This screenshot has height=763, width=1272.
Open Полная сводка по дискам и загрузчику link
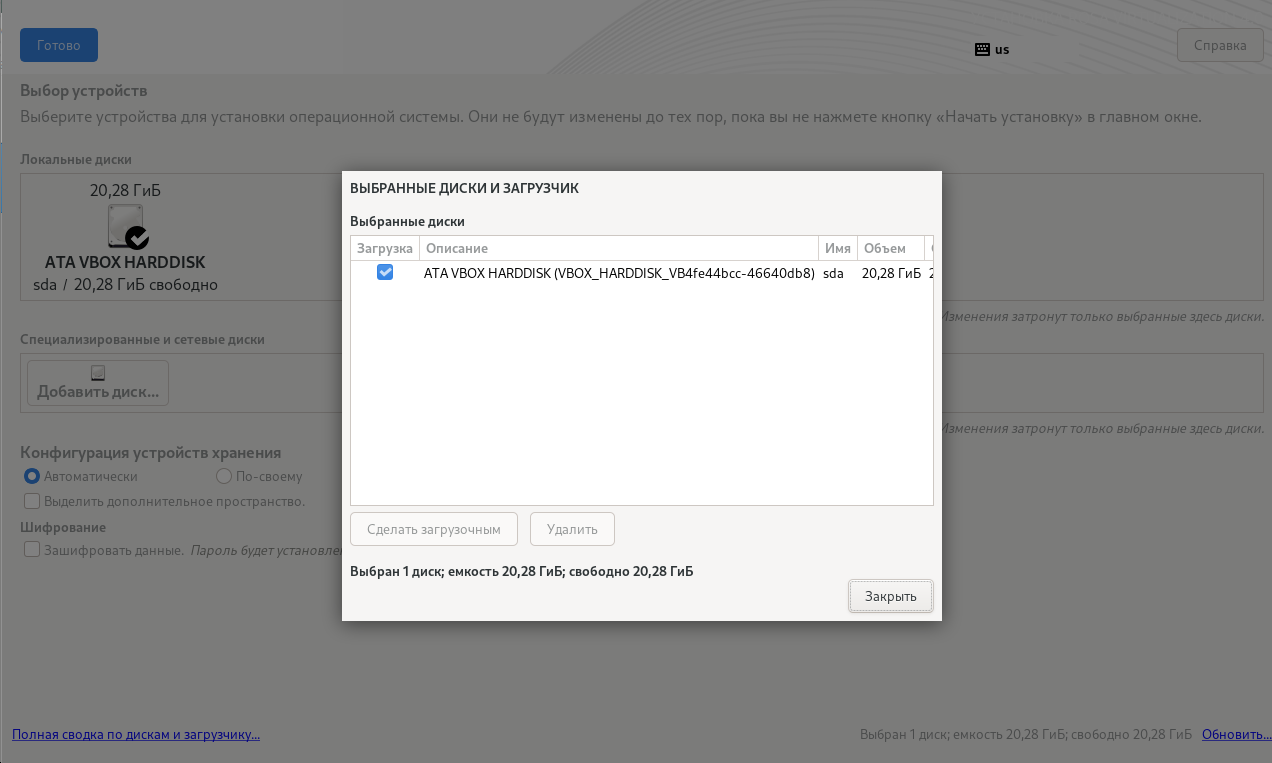pyautogui.click(x=136, y=734)
